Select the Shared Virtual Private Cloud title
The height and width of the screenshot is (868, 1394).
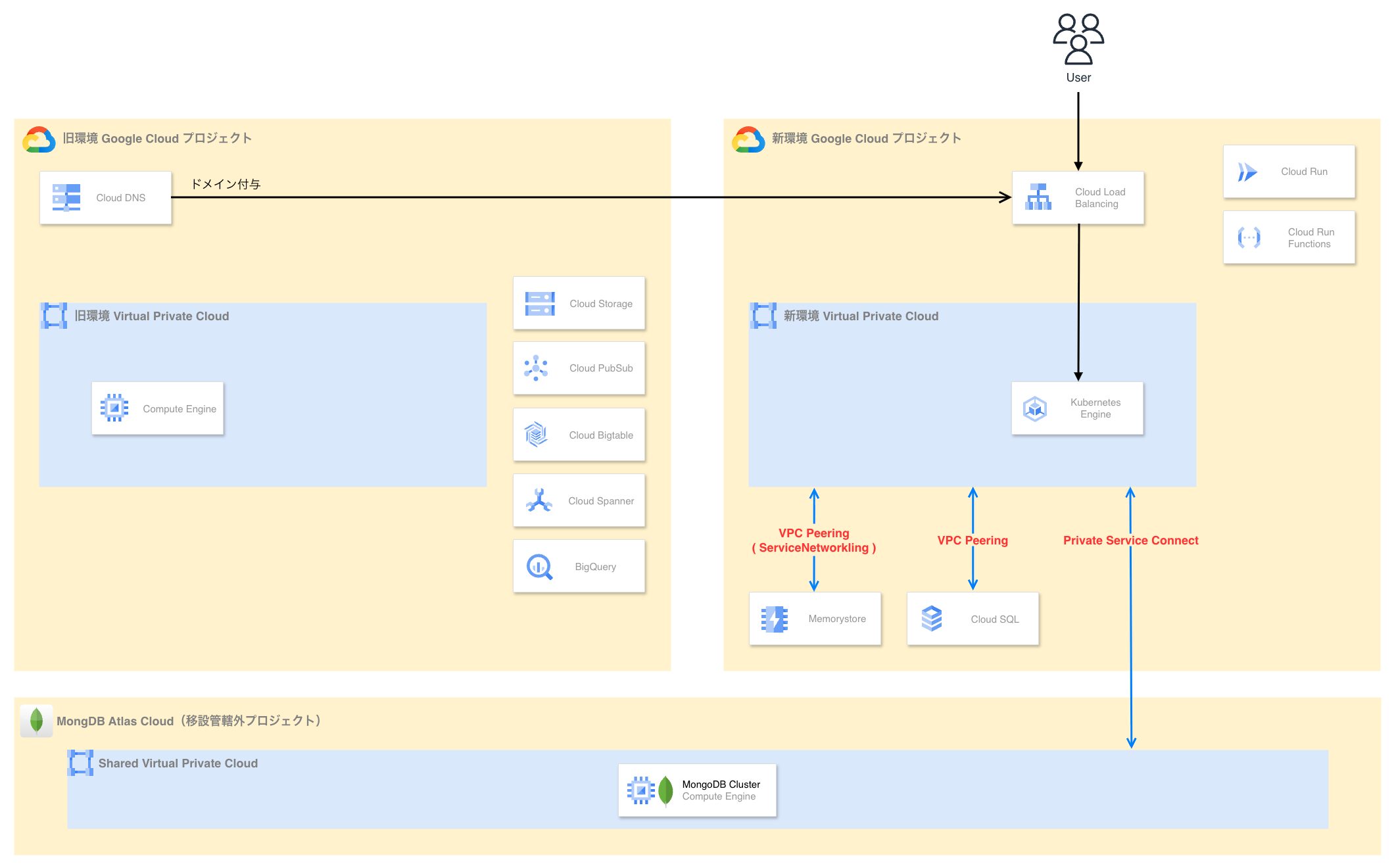[178, 763]
